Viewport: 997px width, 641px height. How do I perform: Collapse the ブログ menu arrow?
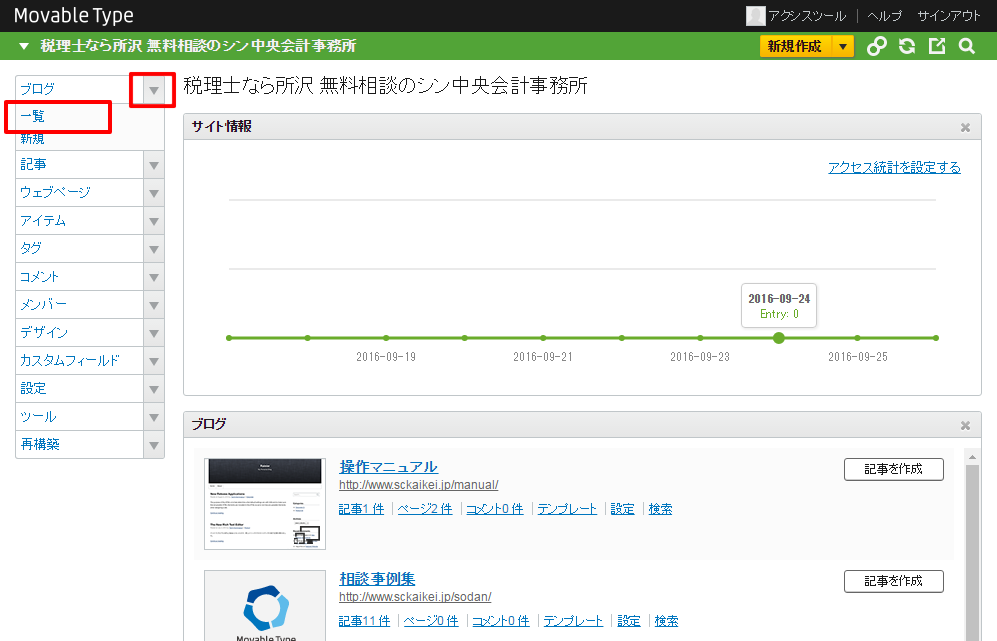click(x=153, y=90)
